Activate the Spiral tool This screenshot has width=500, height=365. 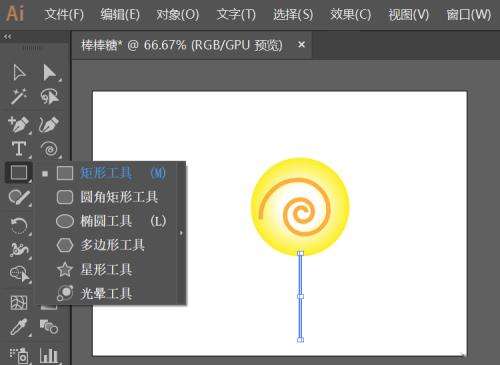(x=50, y=149)
